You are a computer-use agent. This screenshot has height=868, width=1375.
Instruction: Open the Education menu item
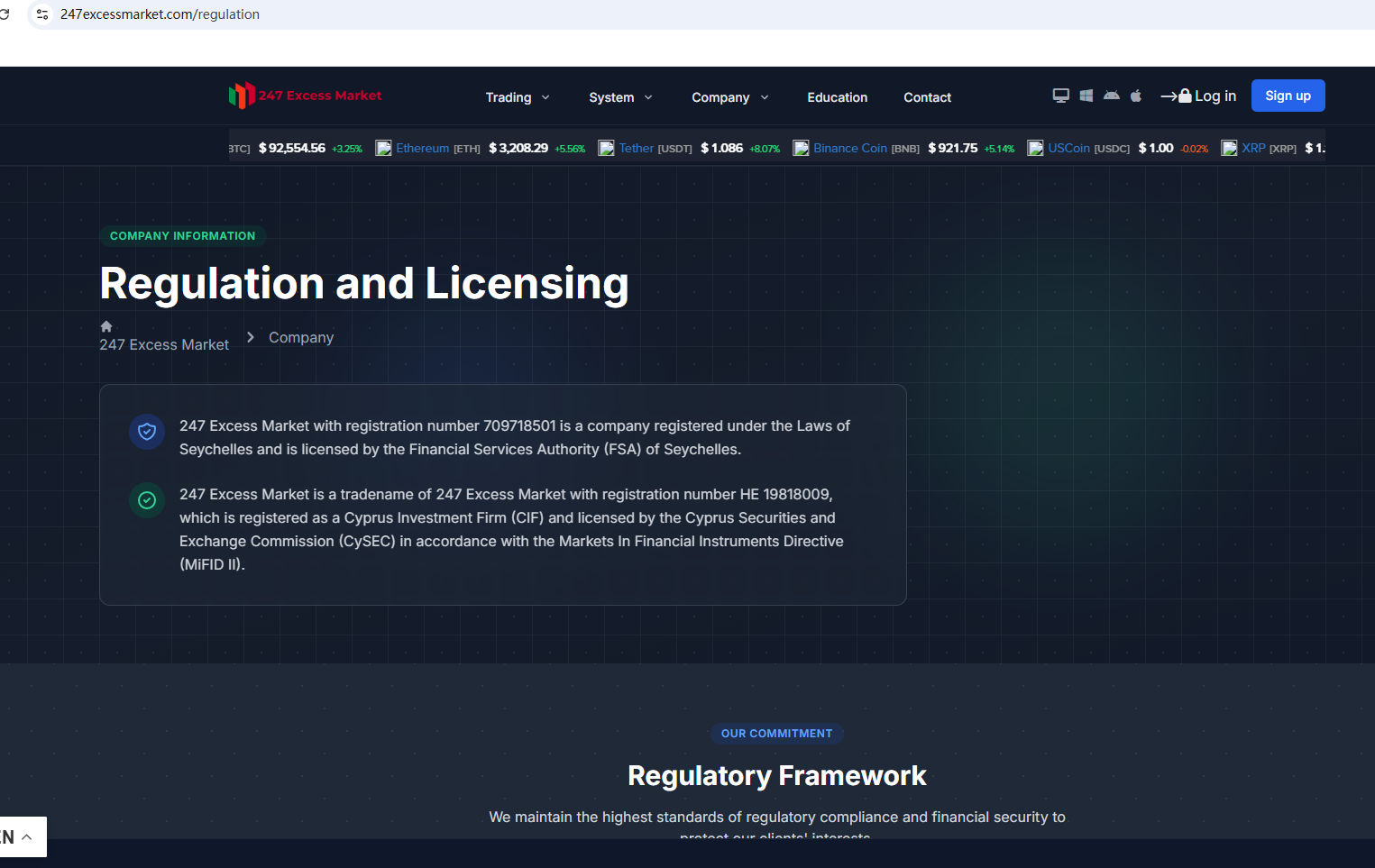(837, 97)
